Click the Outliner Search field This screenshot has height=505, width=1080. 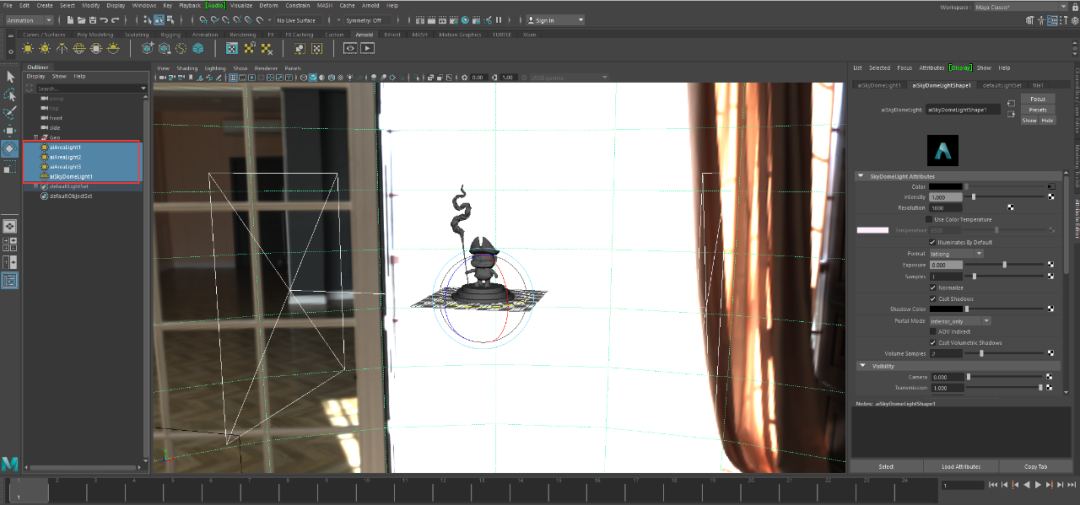pyautogui.click(x=87, y=89)
